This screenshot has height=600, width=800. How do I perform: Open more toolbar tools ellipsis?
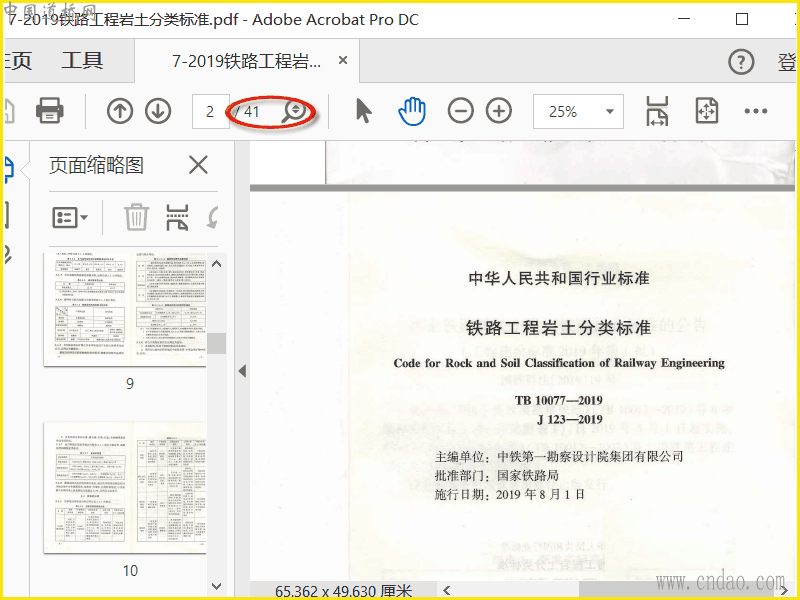pyautogui.click(x=756, y=111)
